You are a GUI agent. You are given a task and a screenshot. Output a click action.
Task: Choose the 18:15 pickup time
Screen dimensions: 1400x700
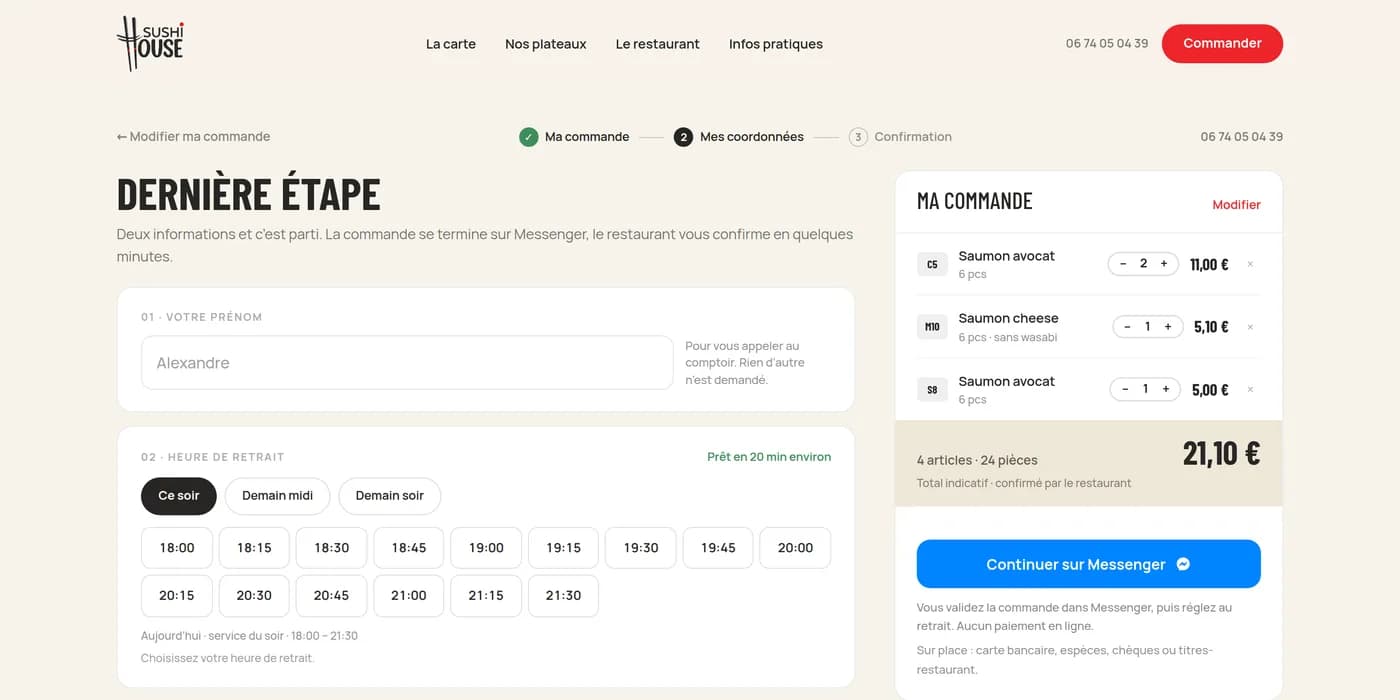pyautogui.click(x=254, y=548)
